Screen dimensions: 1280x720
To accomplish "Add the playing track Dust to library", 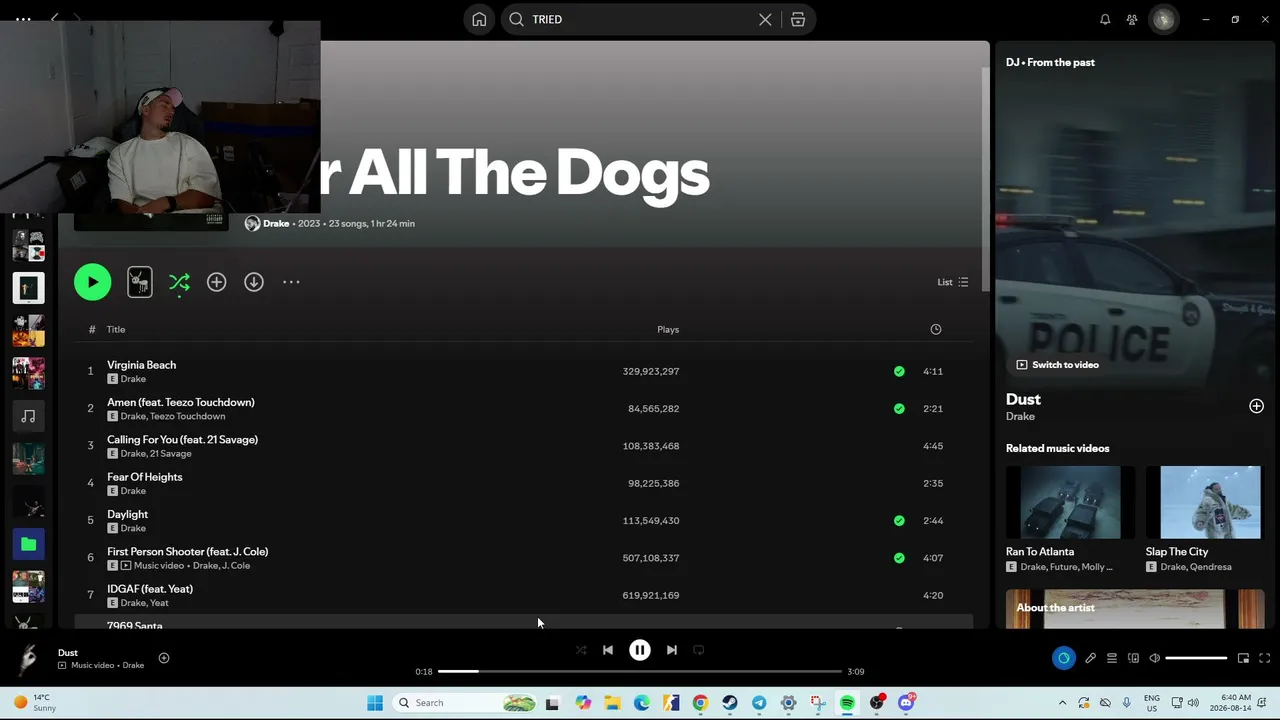I will pyautogui.click(x=164, y=658).
